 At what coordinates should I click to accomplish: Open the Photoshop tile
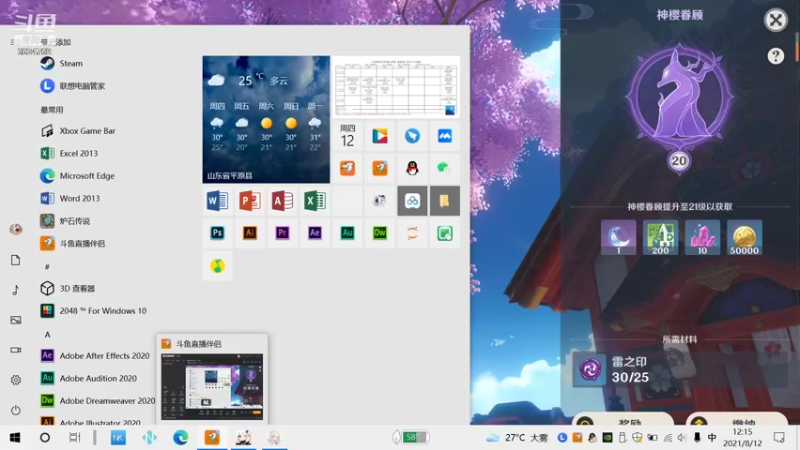coord(217,233)
